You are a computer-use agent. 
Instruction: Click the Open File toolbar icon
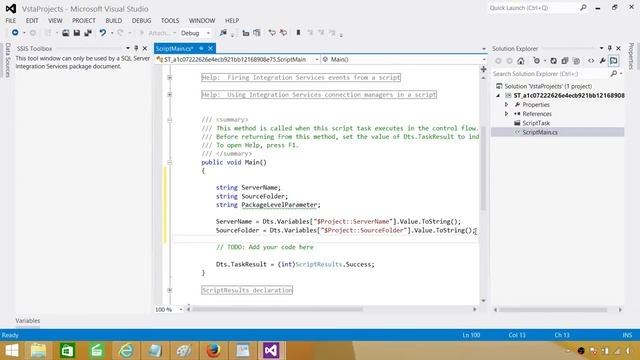coord(65,33)
